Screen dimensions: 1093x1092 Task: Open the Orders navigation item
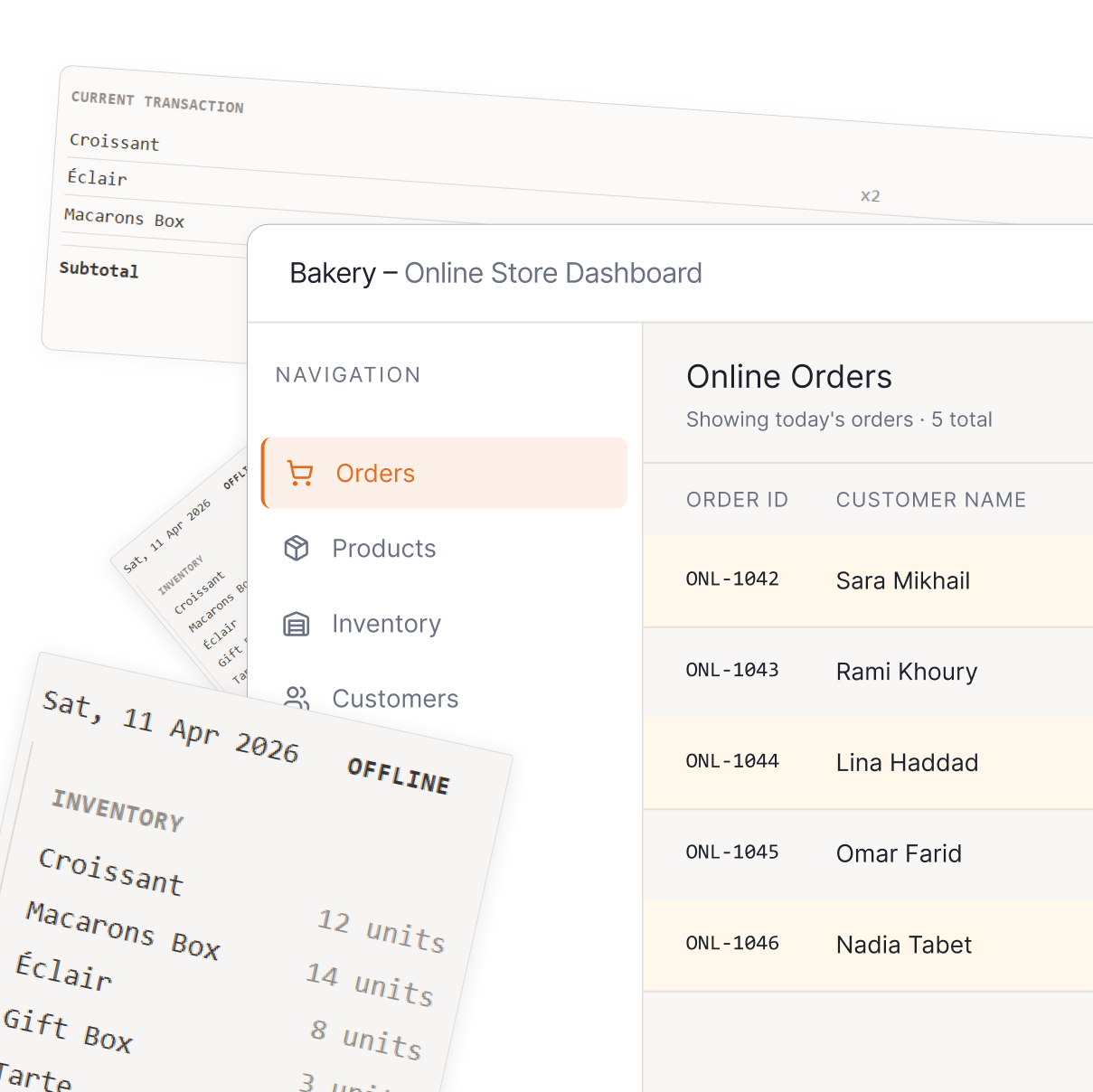click(375, 474)
